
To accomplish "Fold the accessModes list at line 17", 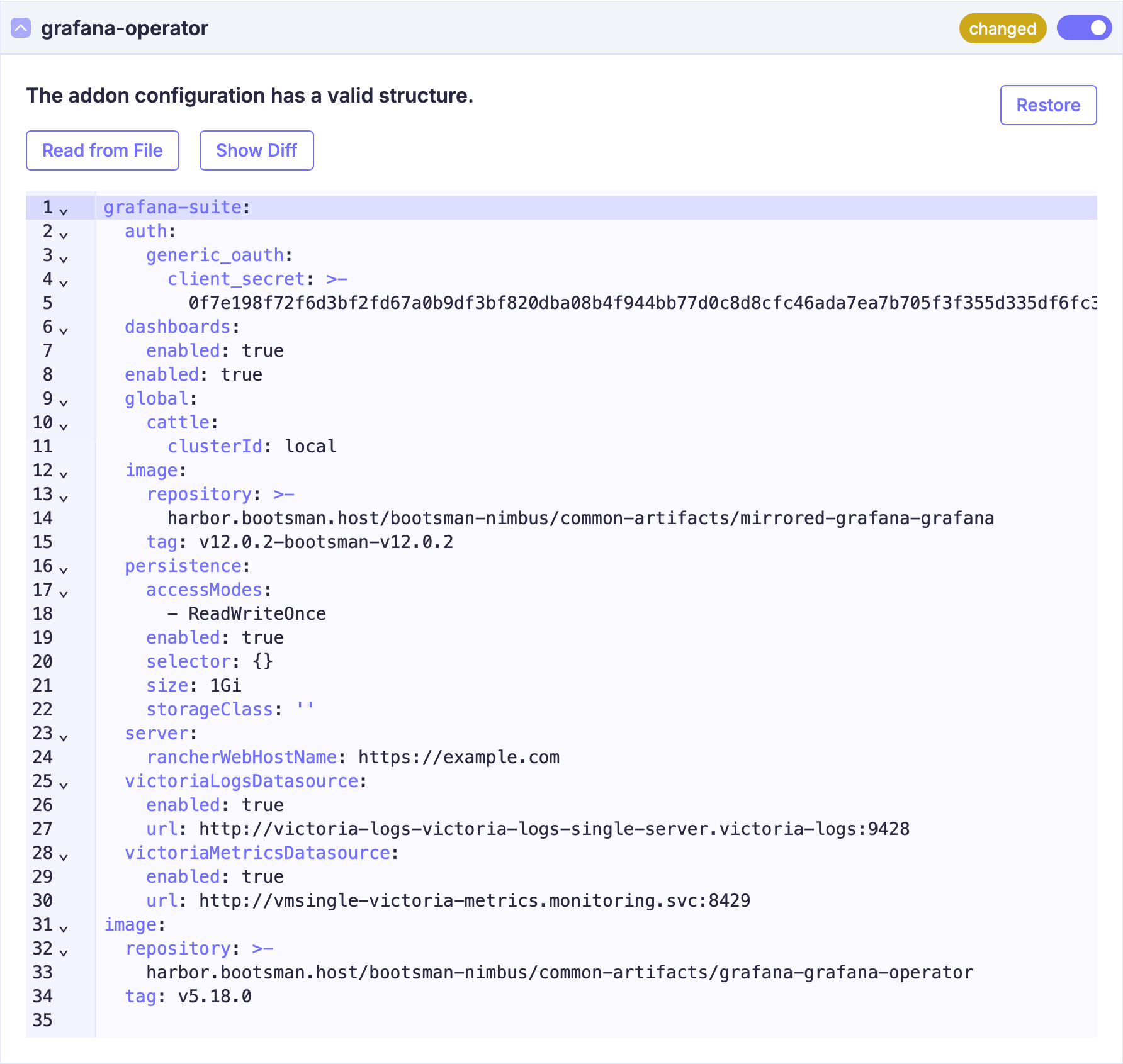I will point(64,593).
